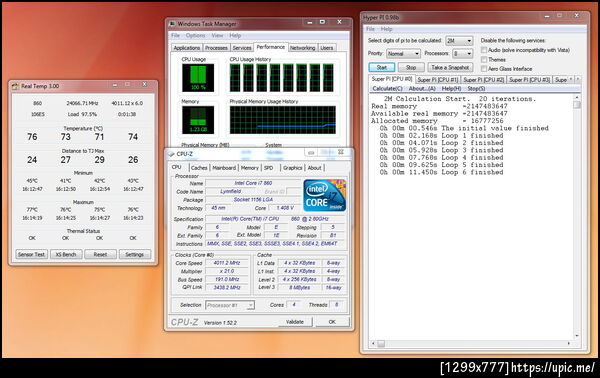Click the Physical Memory Usage History graph

click(282, 120)
